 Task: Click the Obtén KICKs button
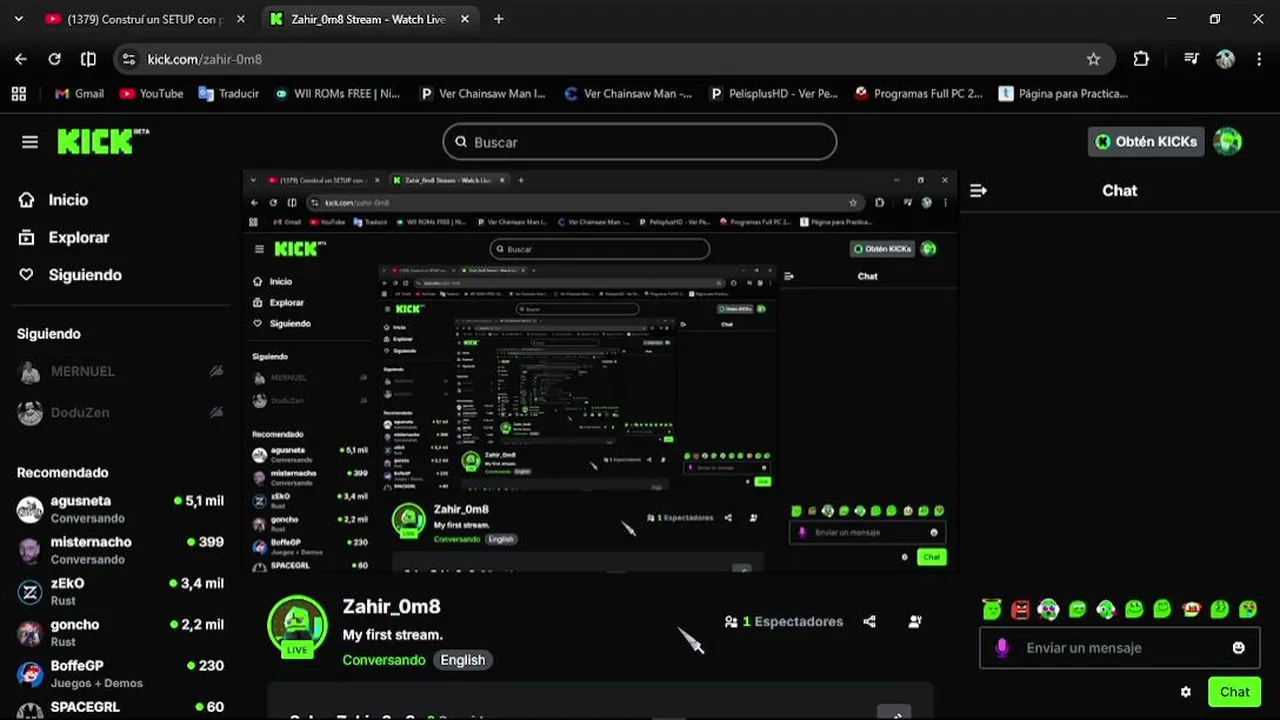(x=1146, y=142)
